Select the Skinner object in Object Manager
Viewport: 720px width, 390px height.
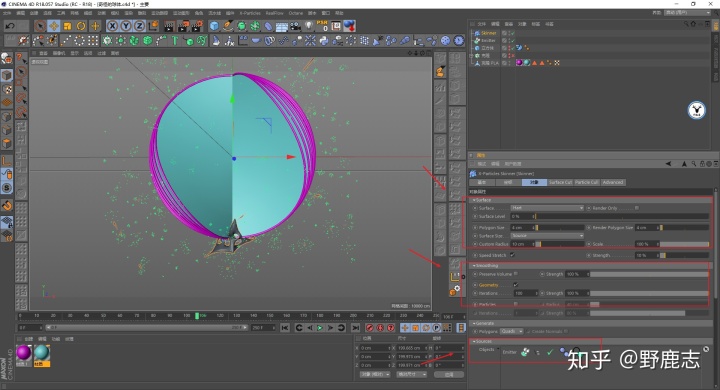(489, 33)
